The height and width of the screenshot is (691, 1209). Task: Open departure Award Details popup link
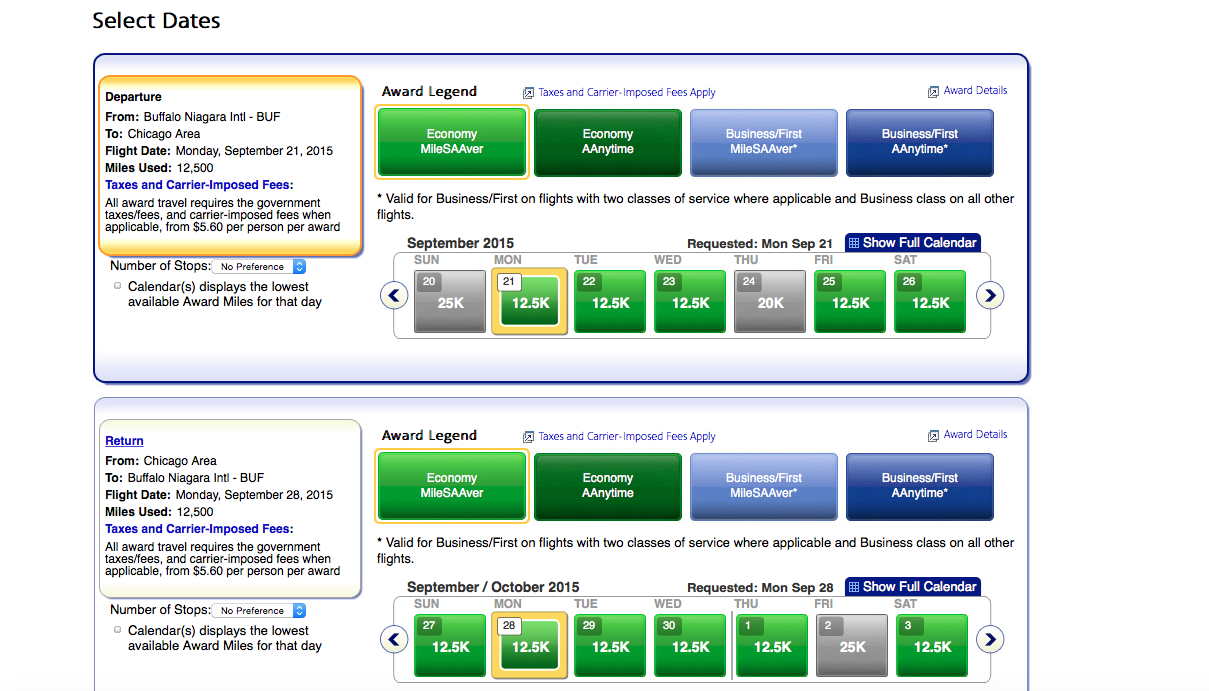(974, 91)
